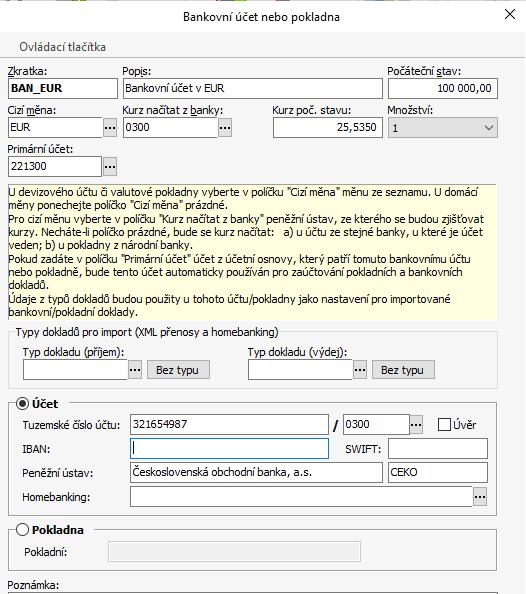
Task: Click the Počáteční stav field 100 000,00
Action: (443, 88)
